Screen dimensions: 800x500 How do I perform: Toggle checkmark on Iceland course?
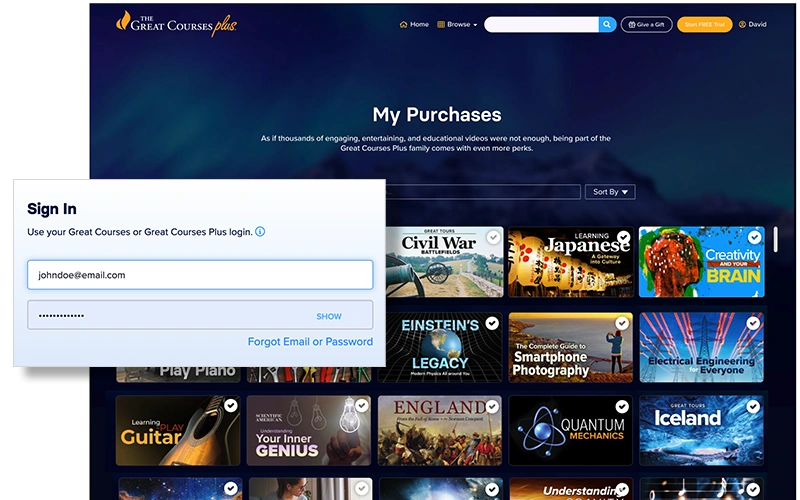click(753, 406)
